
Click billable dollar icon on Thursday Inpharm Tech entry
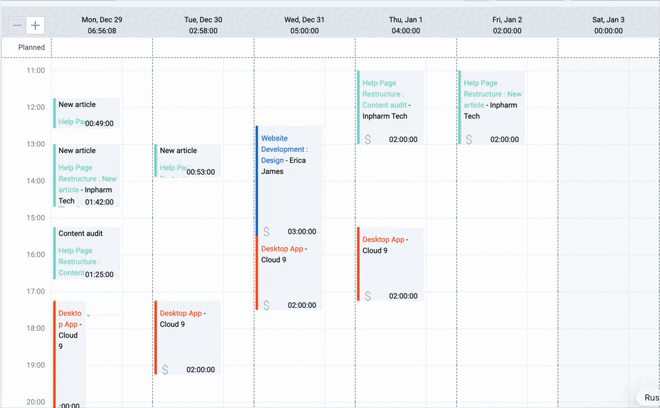coord(368,139)
